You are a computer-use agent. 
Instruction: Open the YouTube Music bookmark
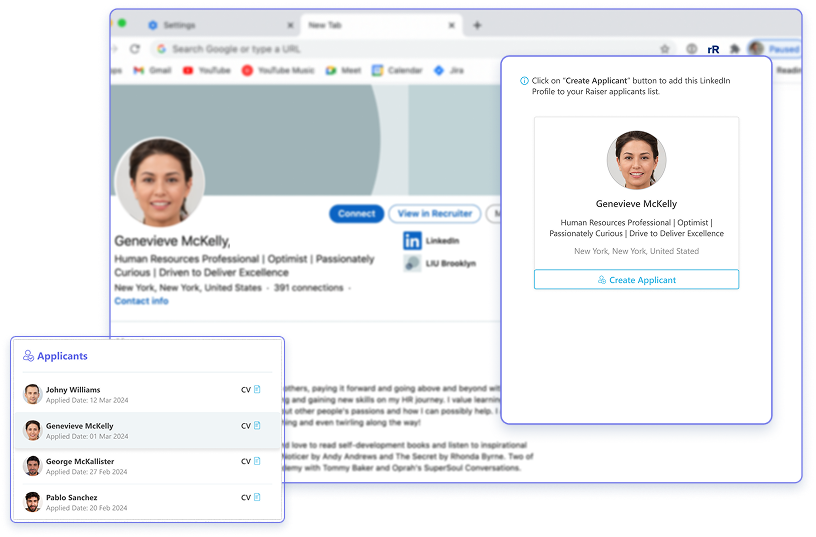coord(278,70)
